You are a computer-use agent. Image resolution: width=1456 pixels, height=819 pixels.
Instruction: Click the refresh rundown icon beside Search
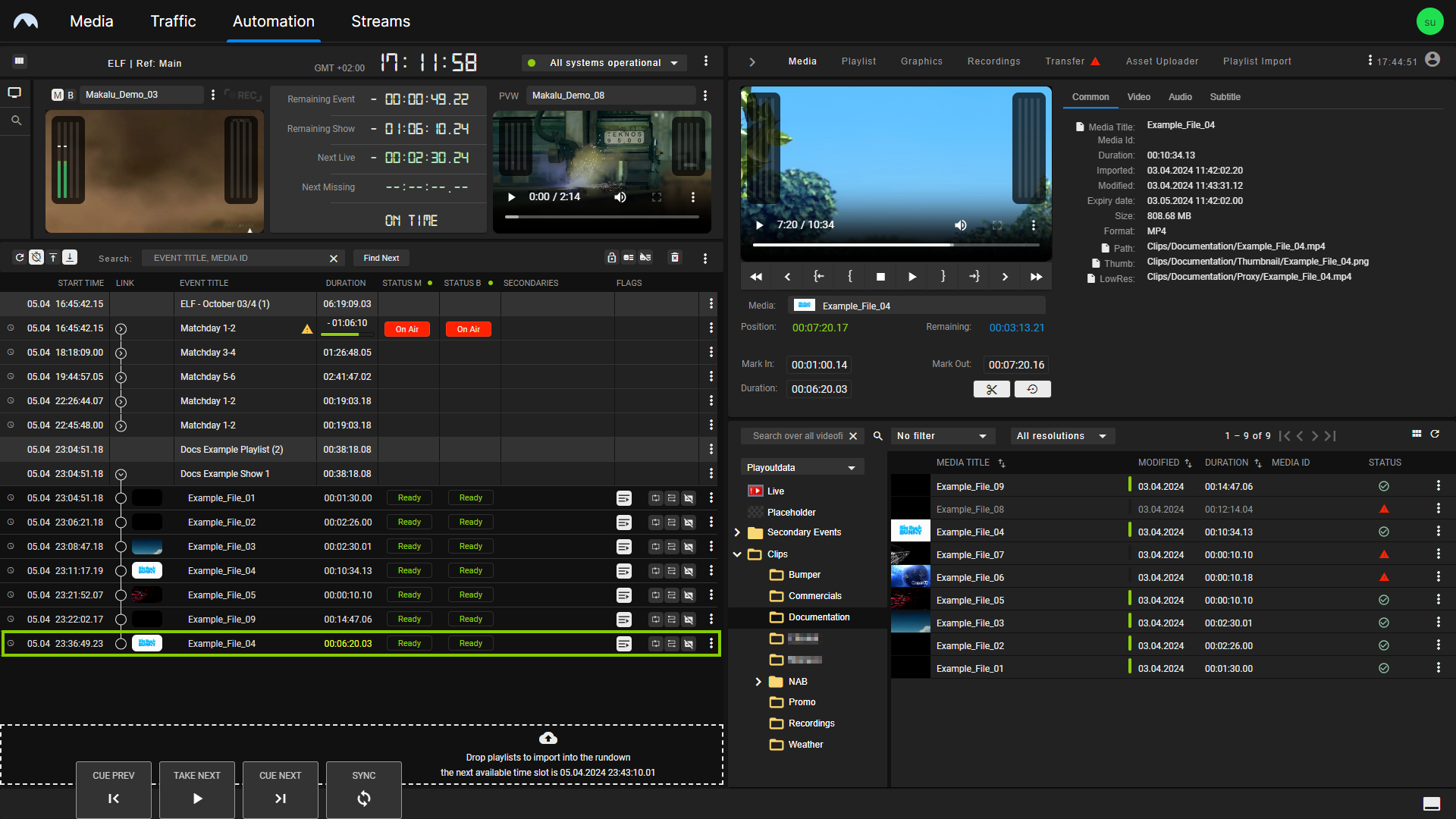(x=20, y=258)
